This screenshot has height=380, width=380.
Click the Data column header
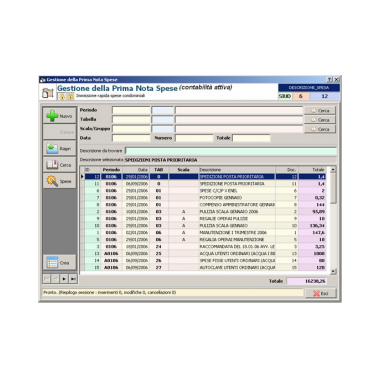[136, 170]
